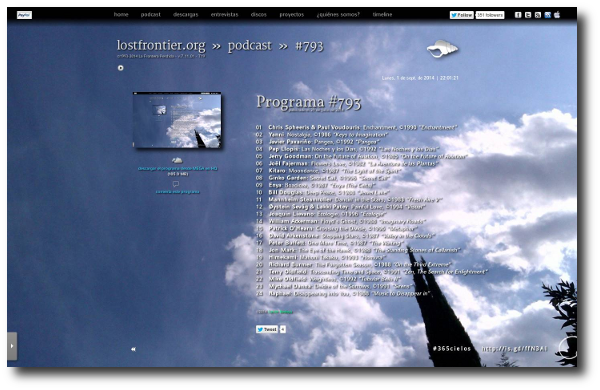Image resolution: width=600 pixels, height=390 pixels.
Task: Select track 12 Øystein Sevåg & Lakki Patey
Action: pyautogui.click(x=341, y=207)
